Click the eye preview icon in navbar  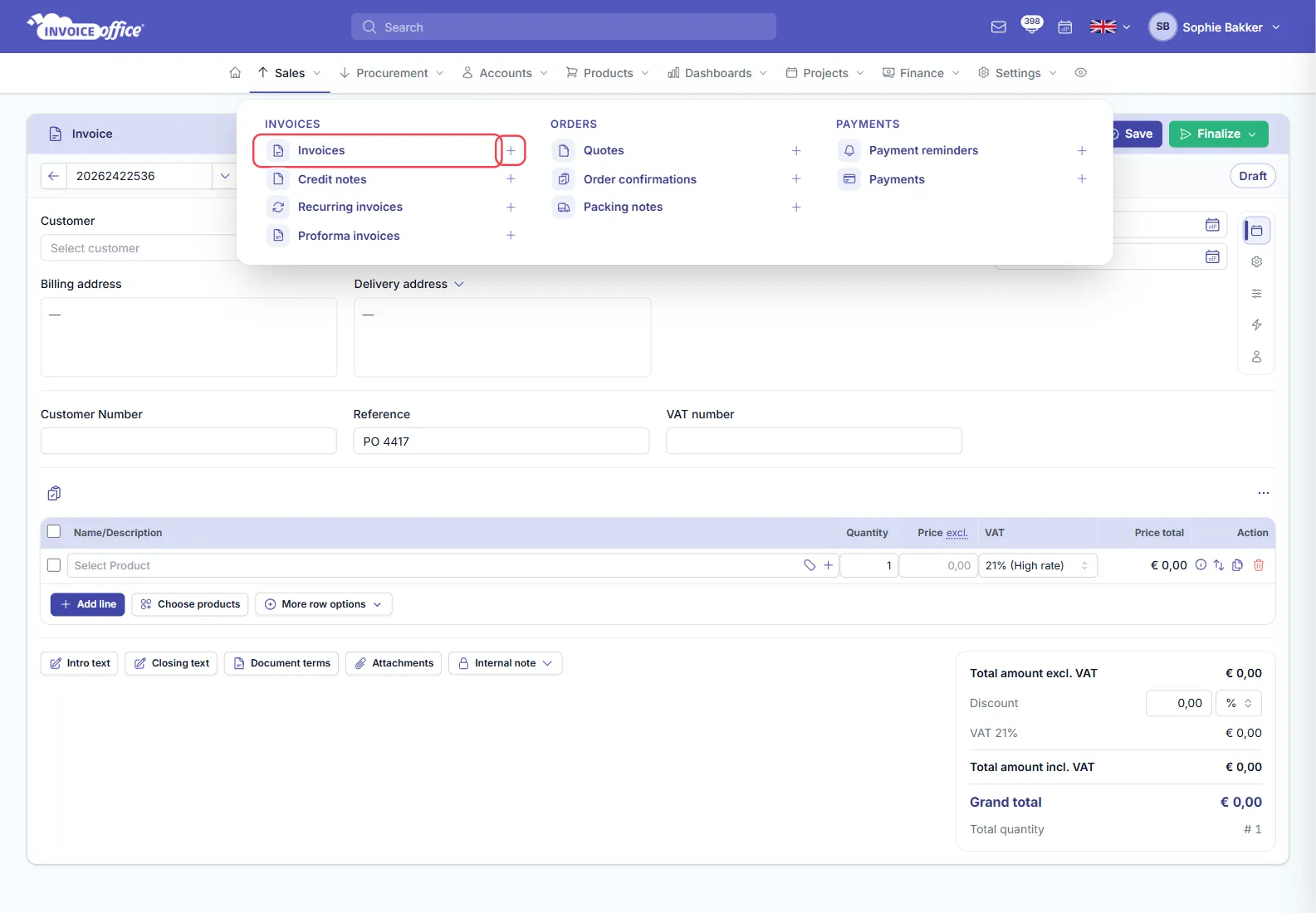pos(1080,73)
